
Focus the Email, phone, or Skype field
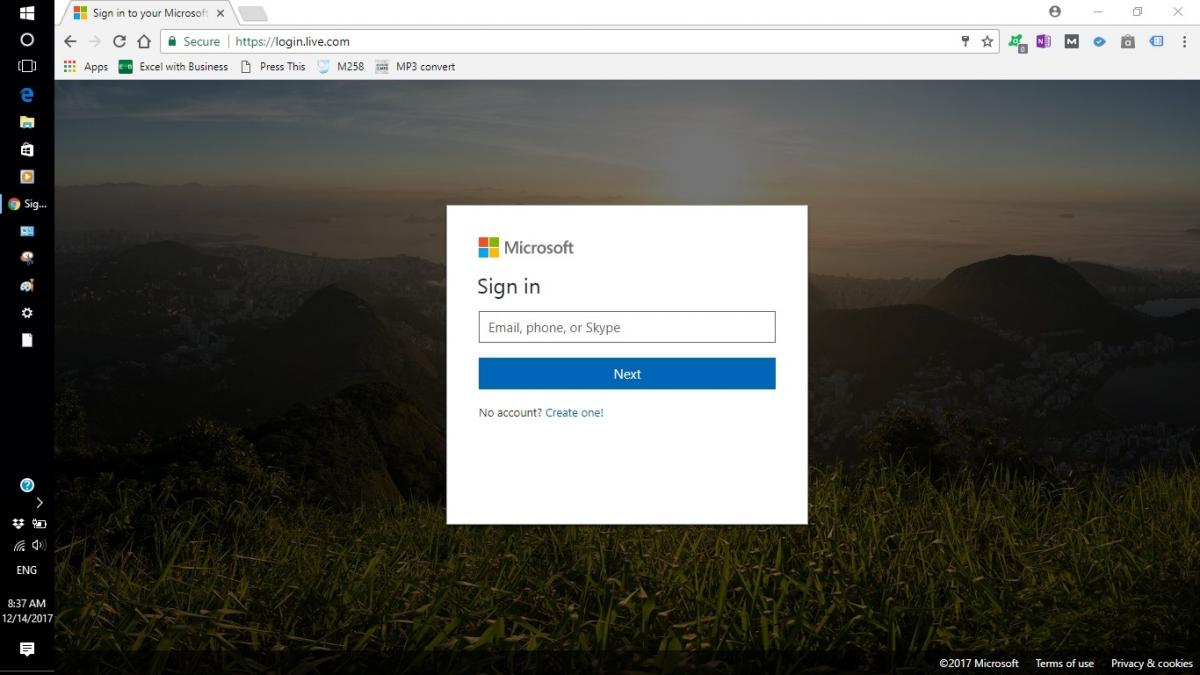(x=627, y=327)
